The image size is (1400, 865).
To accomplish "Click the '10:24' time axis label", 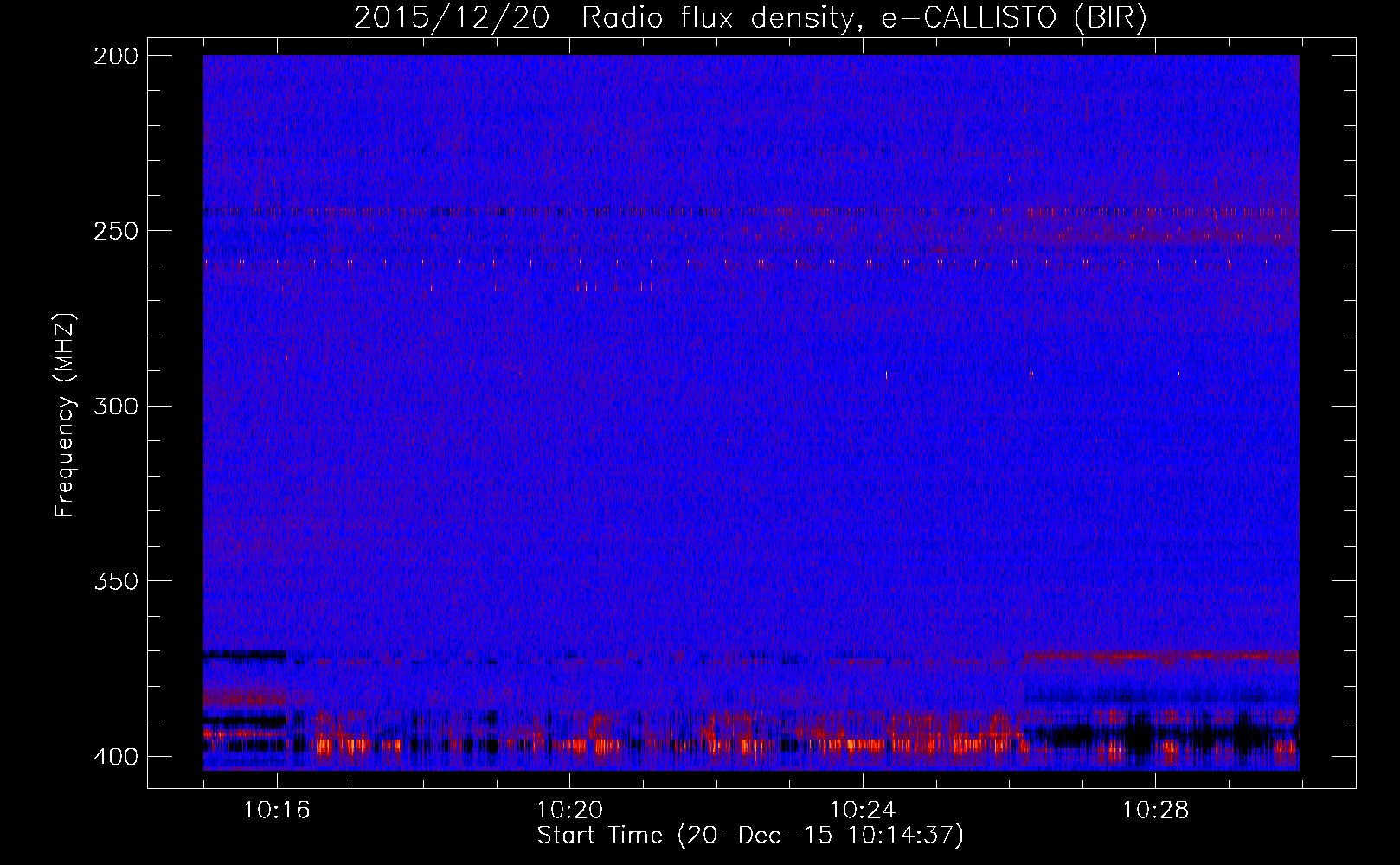I will point(862,811).
